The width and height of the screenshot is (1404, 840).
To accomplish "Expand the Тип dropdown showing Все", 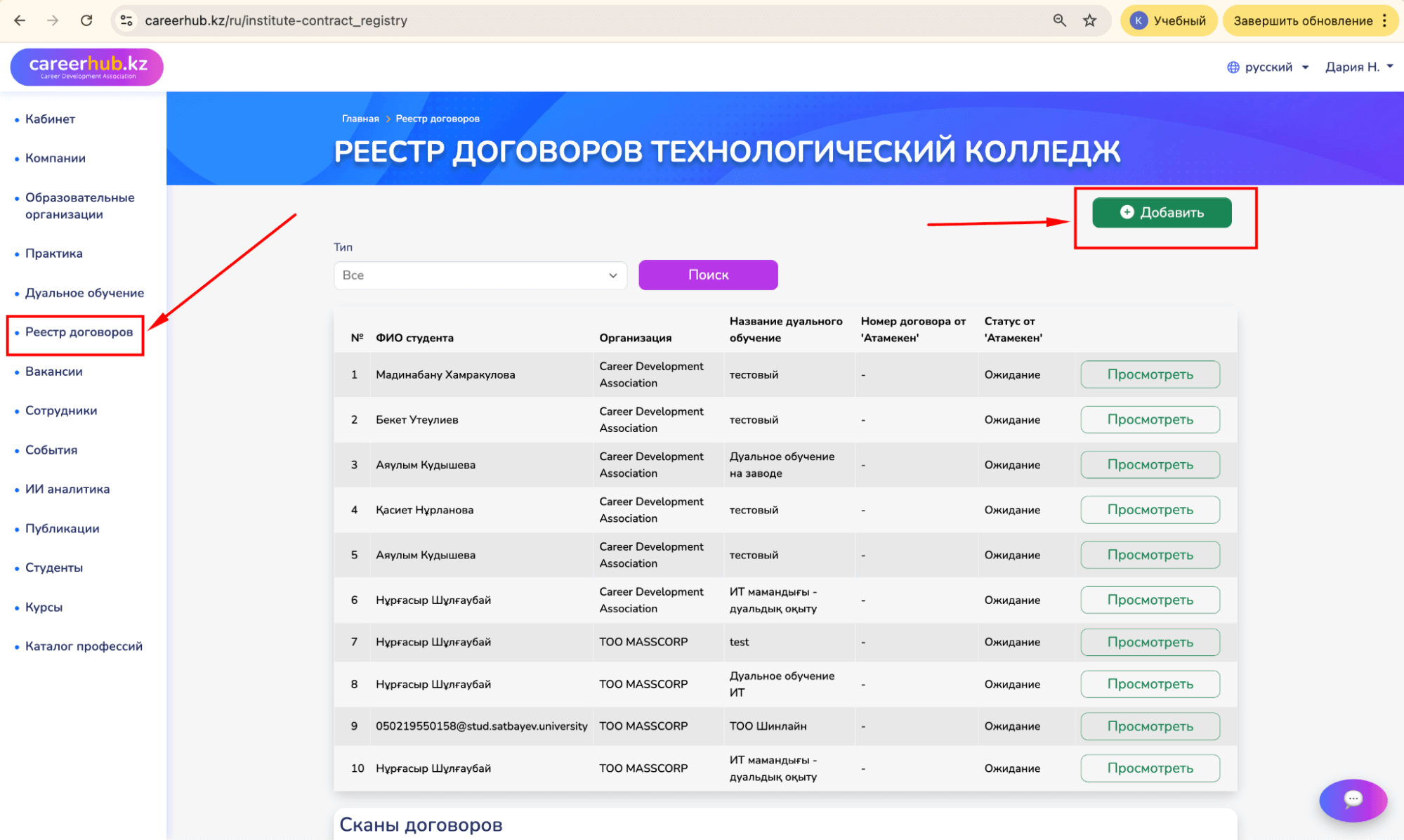I will click(480, 275).
